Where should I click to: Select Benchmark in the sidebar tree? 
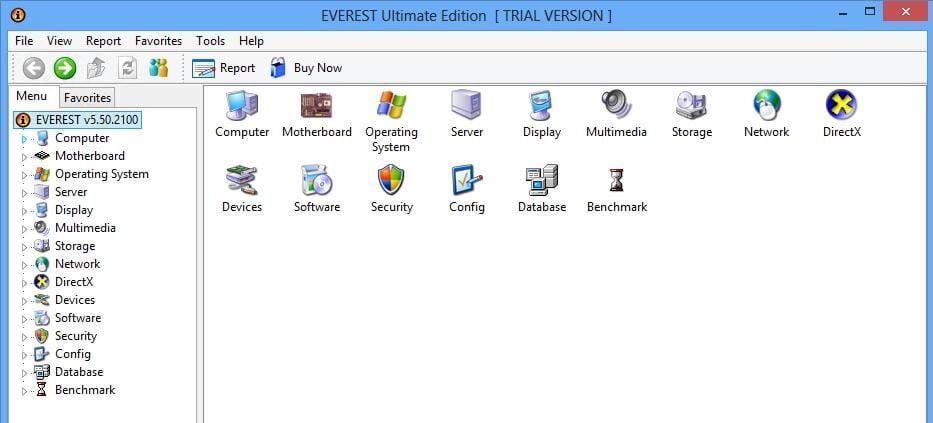click(x=85, y=390)
